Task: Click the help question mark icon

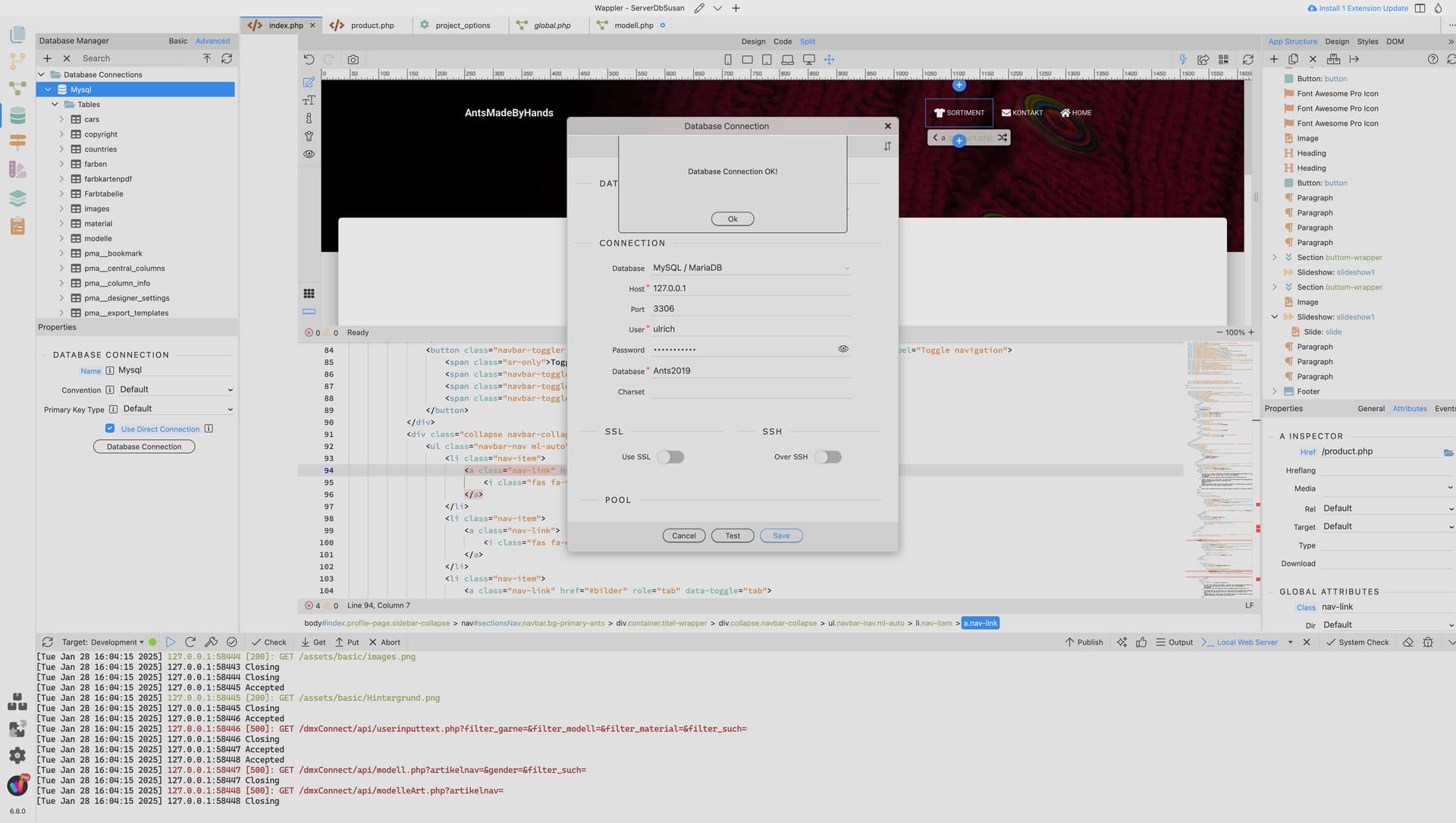Action: point(1432,59)
